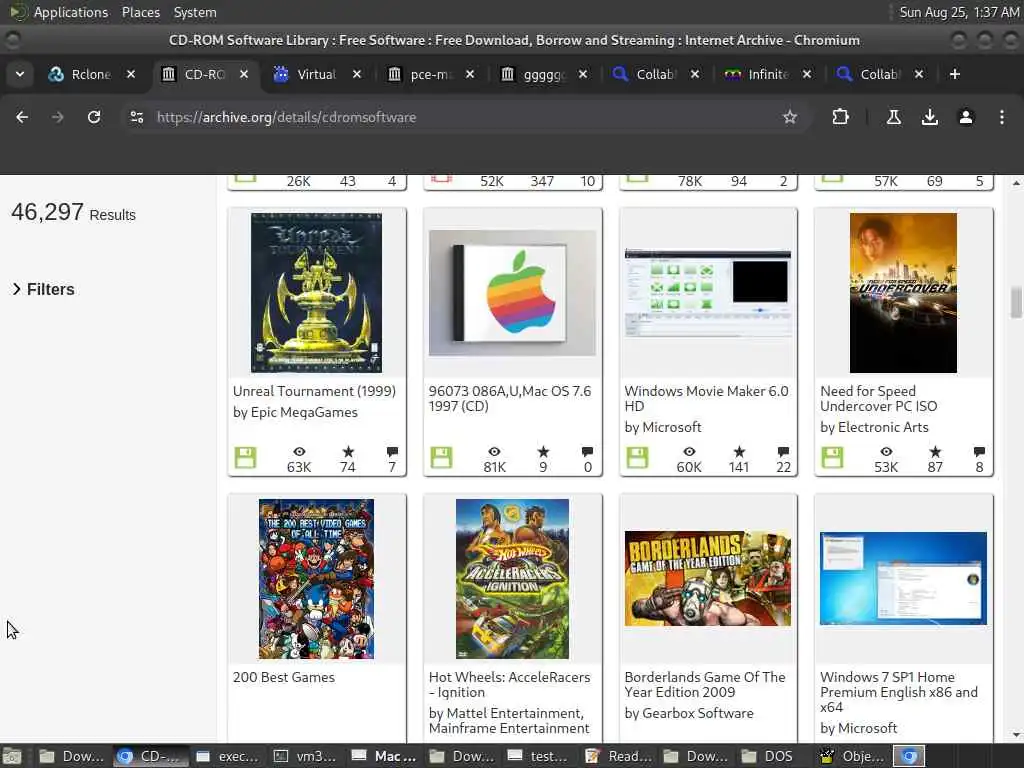Click software floppy icon on Unreal Tournament card
1024x768 pixels.
246,458
